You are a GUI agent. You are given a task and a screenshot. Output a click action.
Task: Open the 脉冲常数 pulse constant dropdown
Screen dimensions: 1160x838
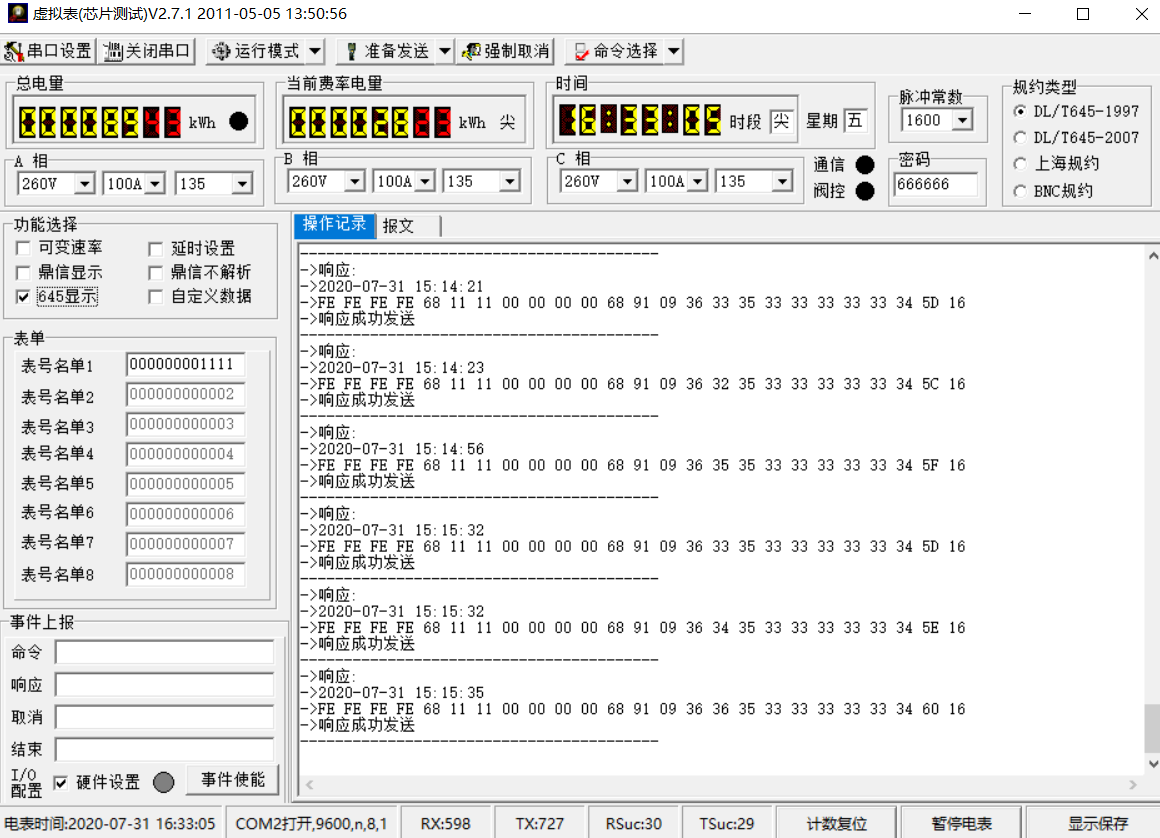[964, 120]
